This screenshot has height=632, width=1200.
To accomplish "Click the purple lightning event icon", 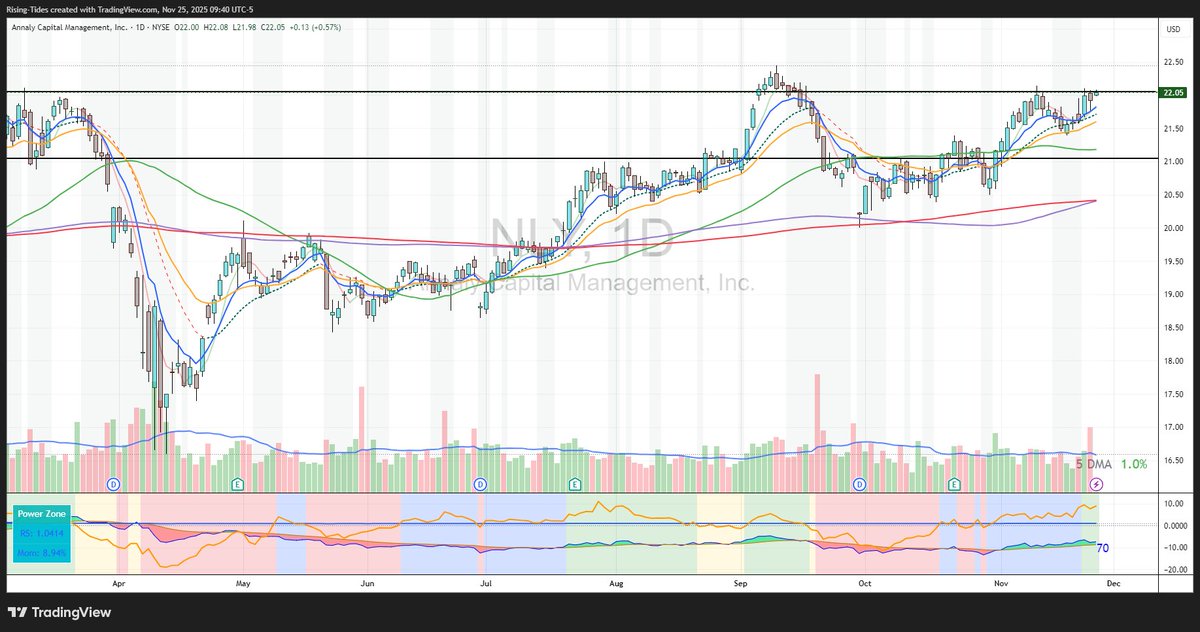I will [1096, 484].
